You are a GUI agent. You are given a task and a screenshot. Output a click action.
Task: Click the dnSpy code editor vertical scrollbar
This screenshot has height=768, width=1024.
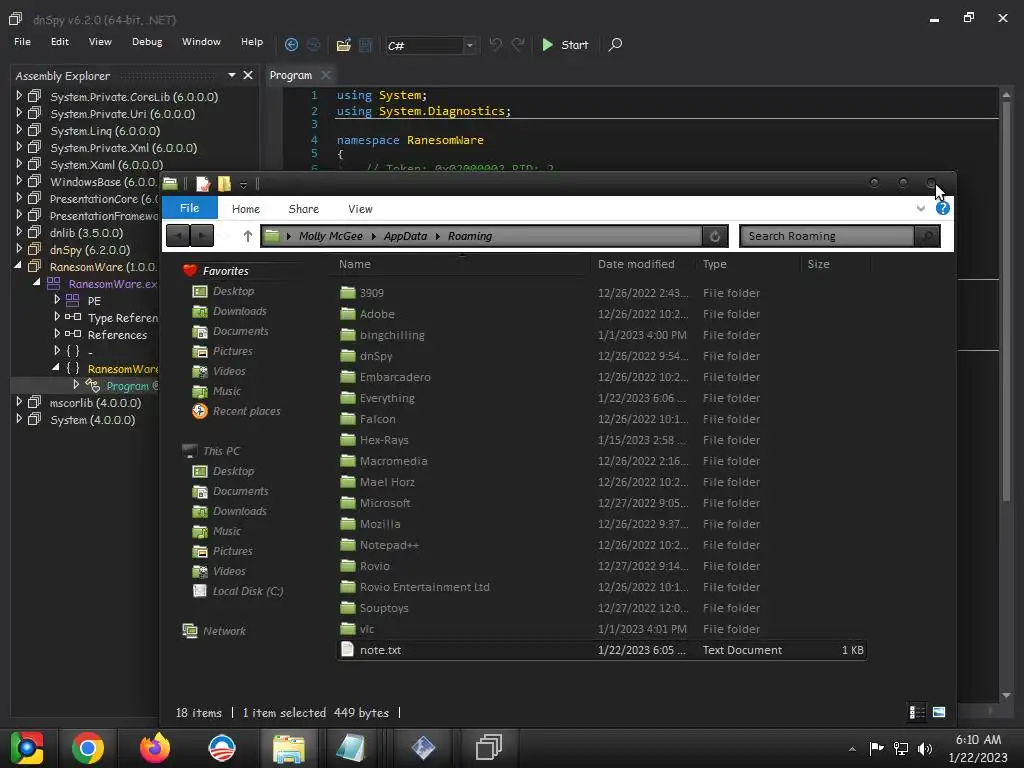pos(1006,300)
